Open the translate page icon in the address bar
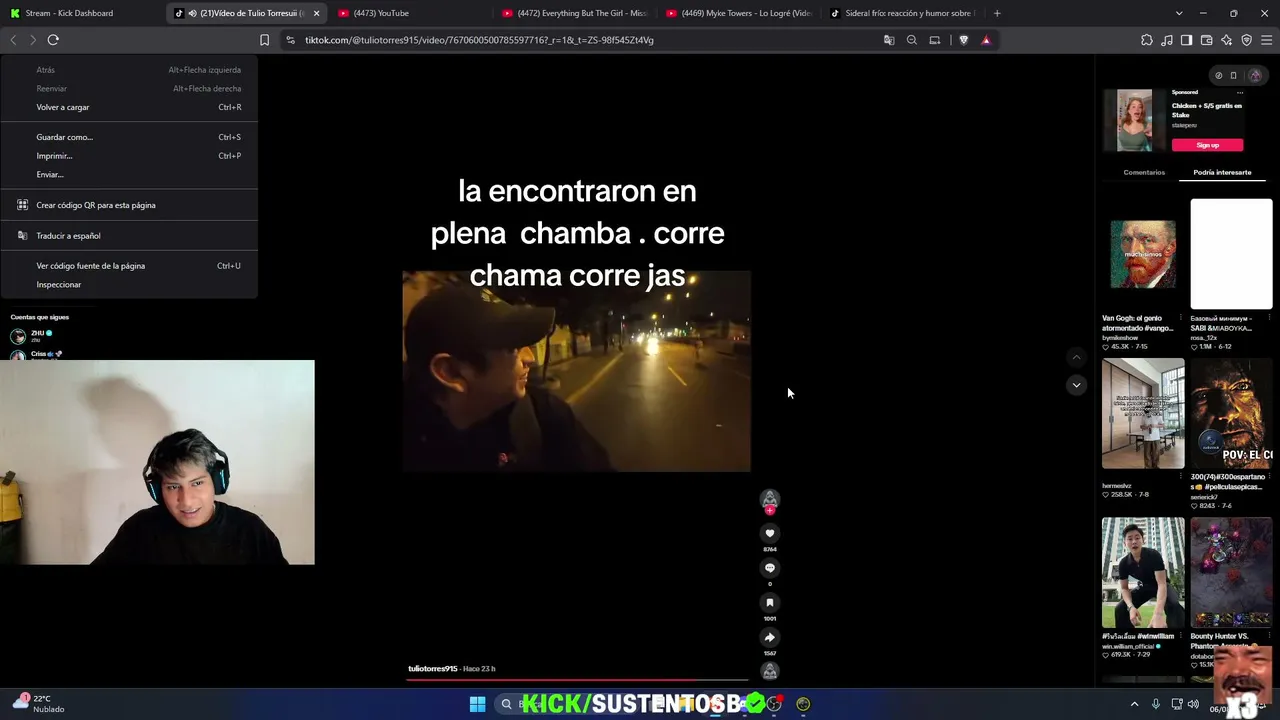 tap(889, 40)
